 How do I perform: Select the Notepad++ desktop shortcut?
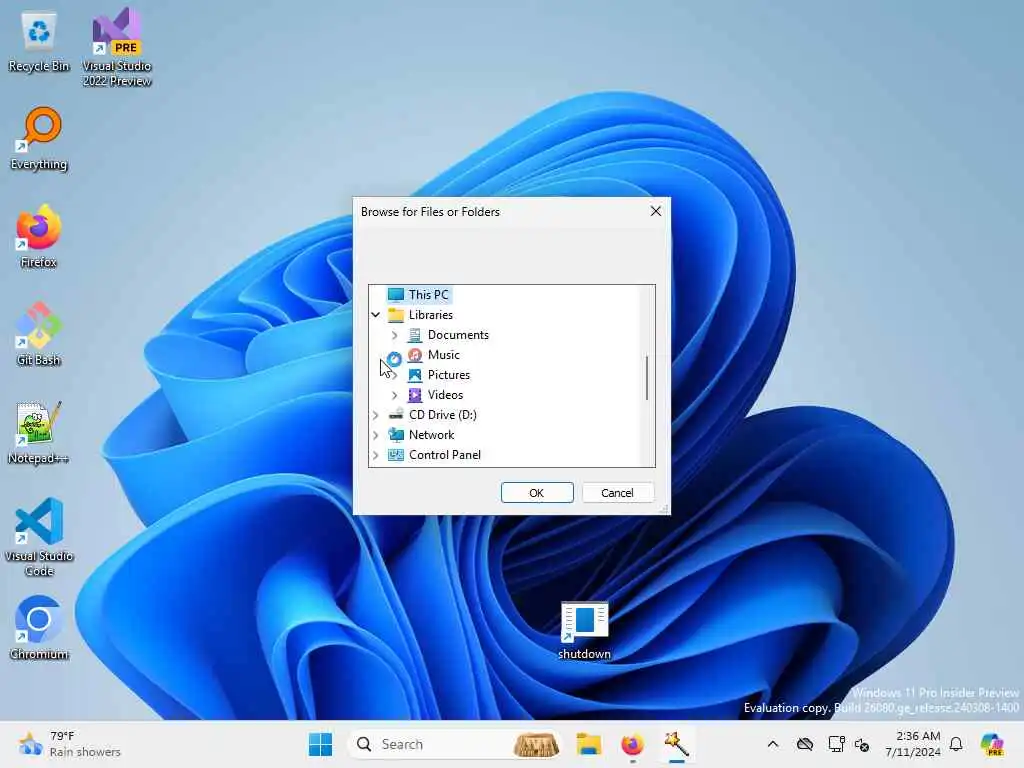39,433
